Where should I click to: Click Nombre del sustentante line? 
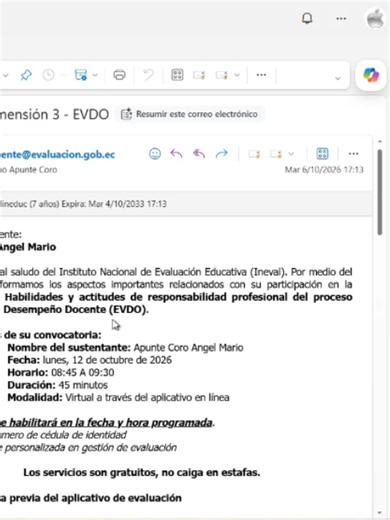[x=125, y=348]
